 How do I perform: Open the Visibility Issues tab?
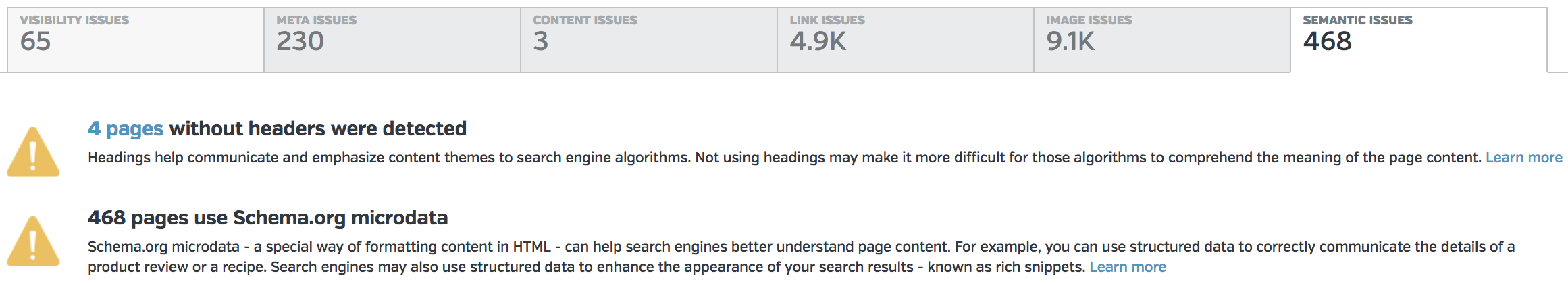tap(135, 39)
